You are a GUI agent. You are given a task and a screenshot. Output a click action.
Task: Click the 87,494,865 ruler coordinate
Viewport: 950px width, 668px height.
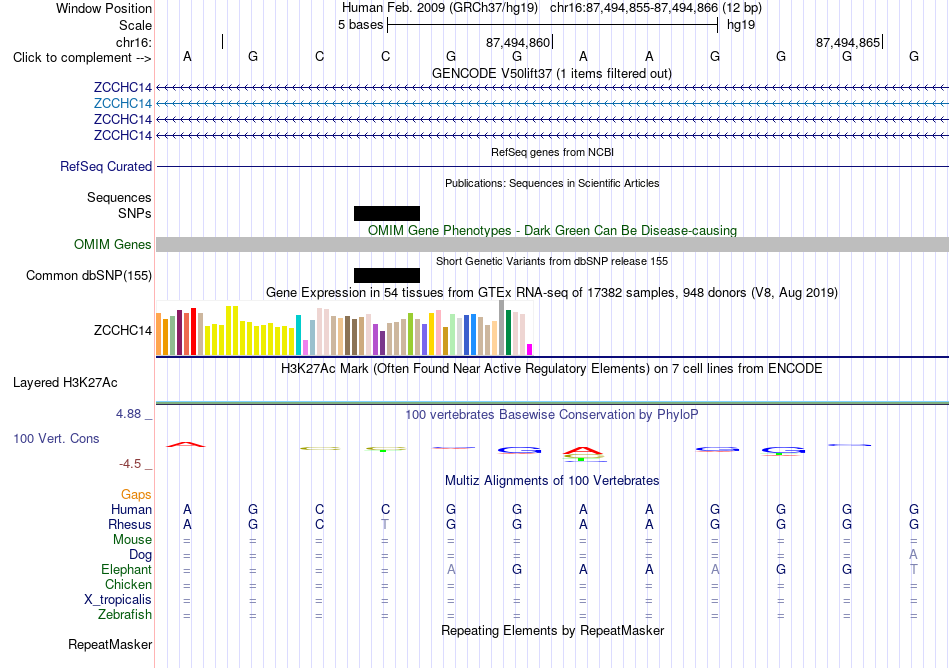848,42
